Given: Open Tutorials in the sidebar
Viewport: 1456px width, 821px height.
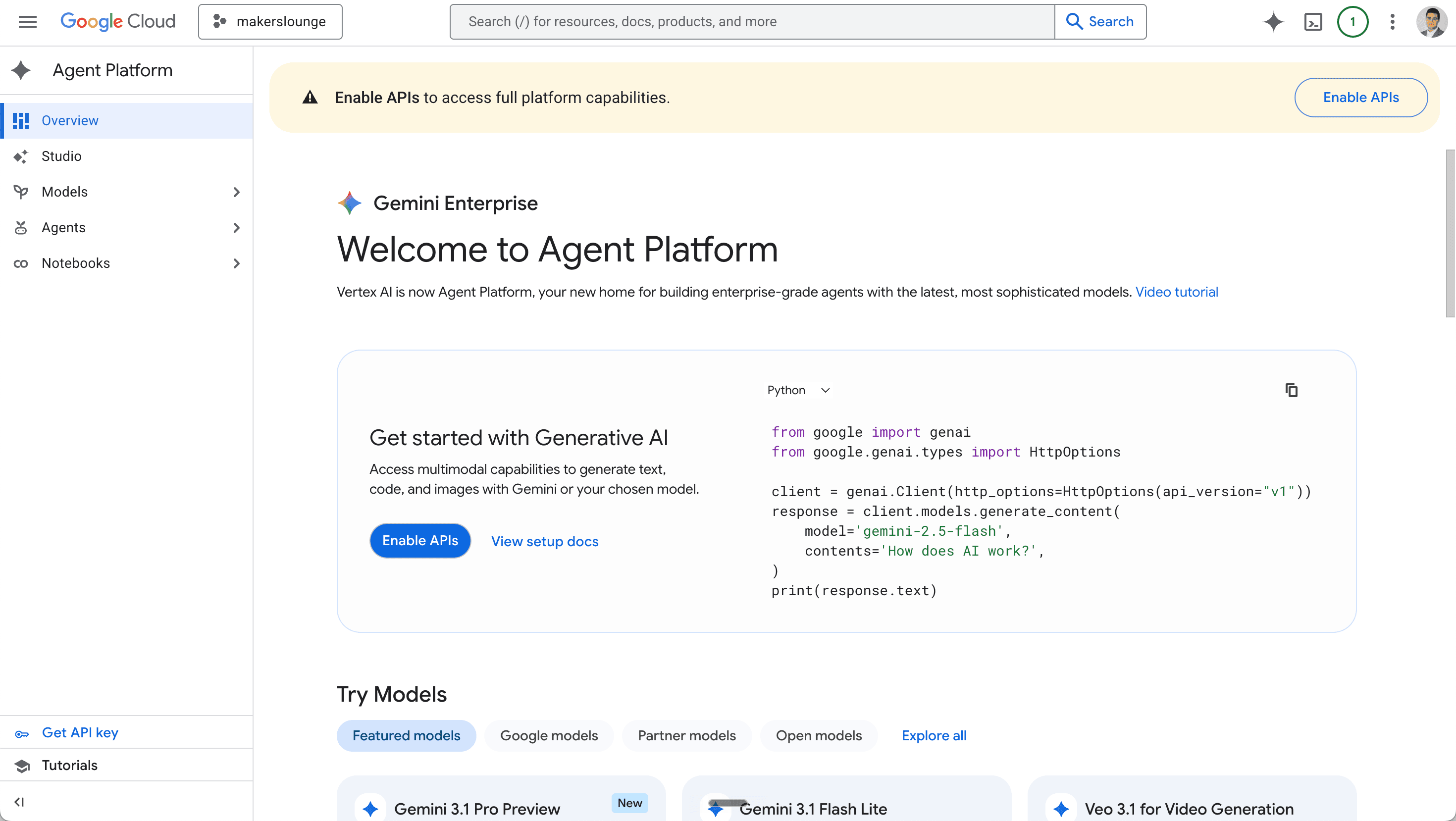Looking at the screenshot, I should pyautogui.click(x=127, y=765).
